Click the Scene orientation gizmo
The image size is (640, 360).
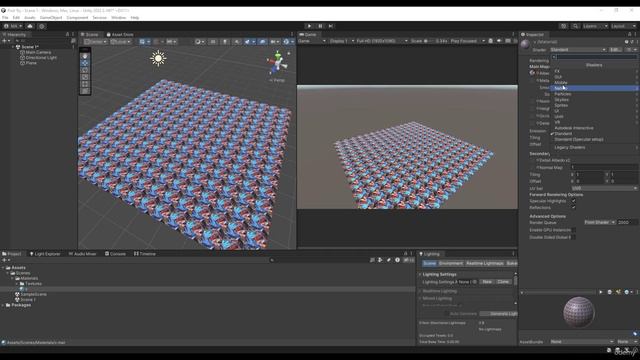[278, 63]
